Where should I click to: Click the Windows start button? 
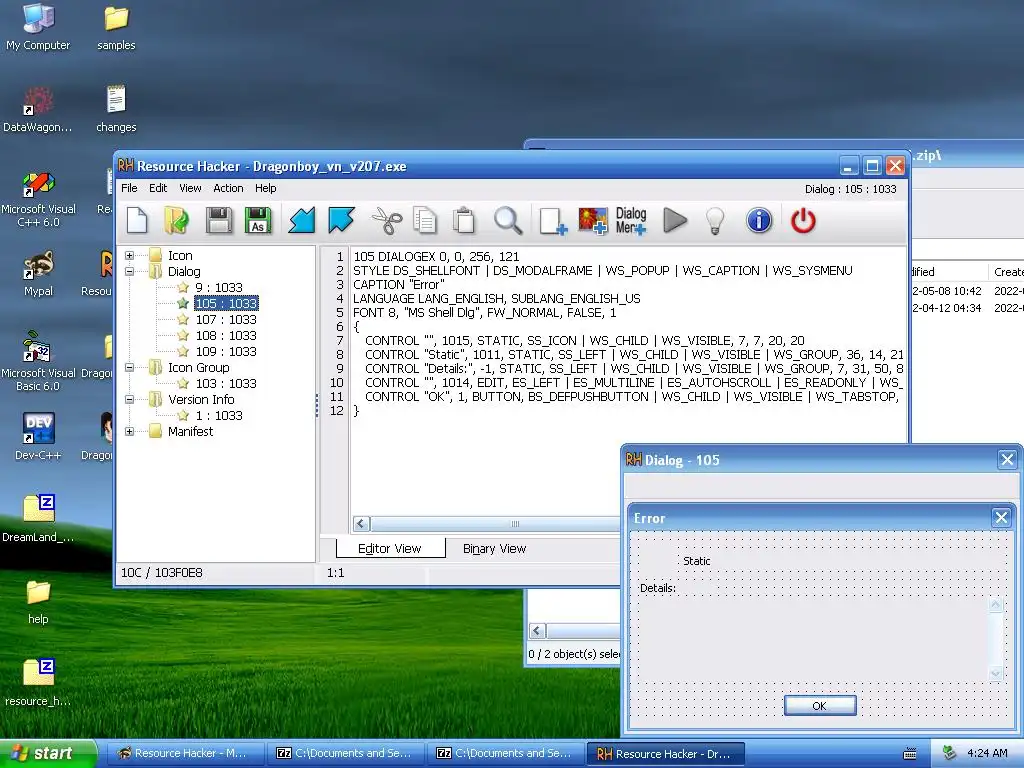(47, 754)
